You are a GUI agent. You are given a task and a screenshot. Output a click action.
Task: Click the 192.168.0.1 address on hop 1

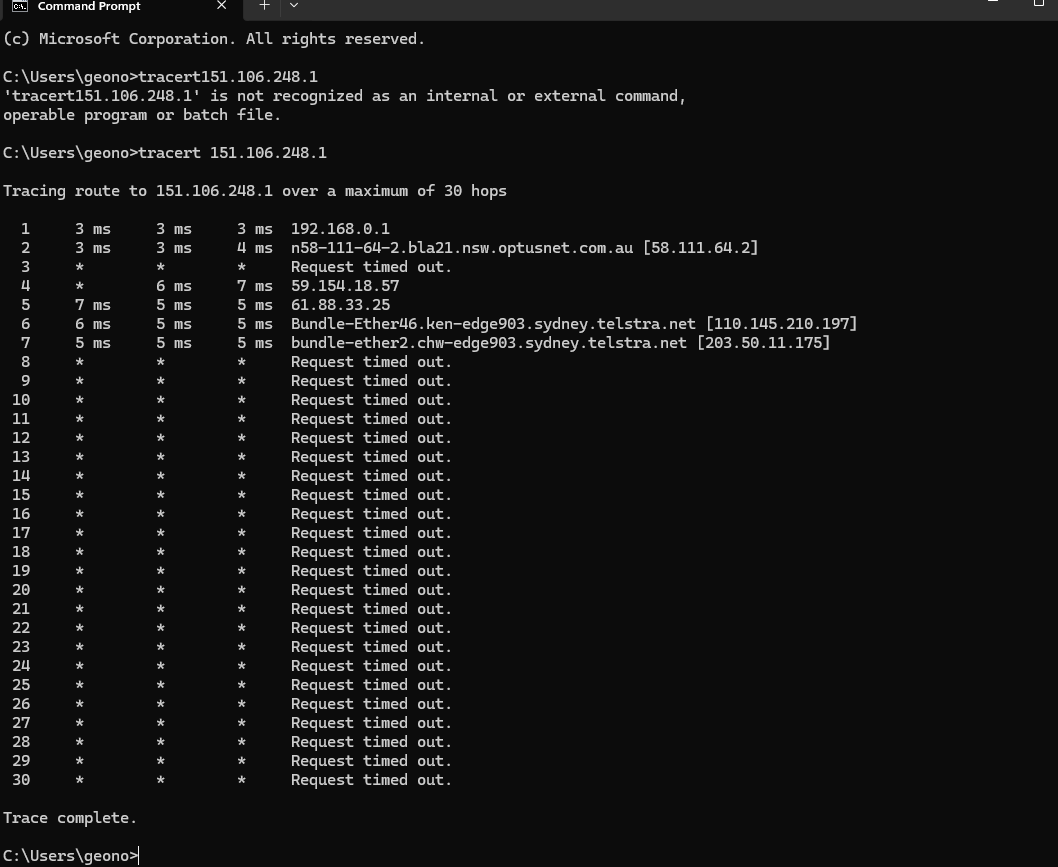[340, 229]
